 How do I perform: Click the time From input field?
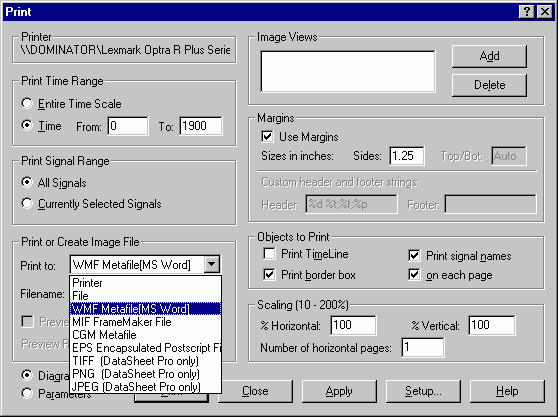tap(128, 126)
